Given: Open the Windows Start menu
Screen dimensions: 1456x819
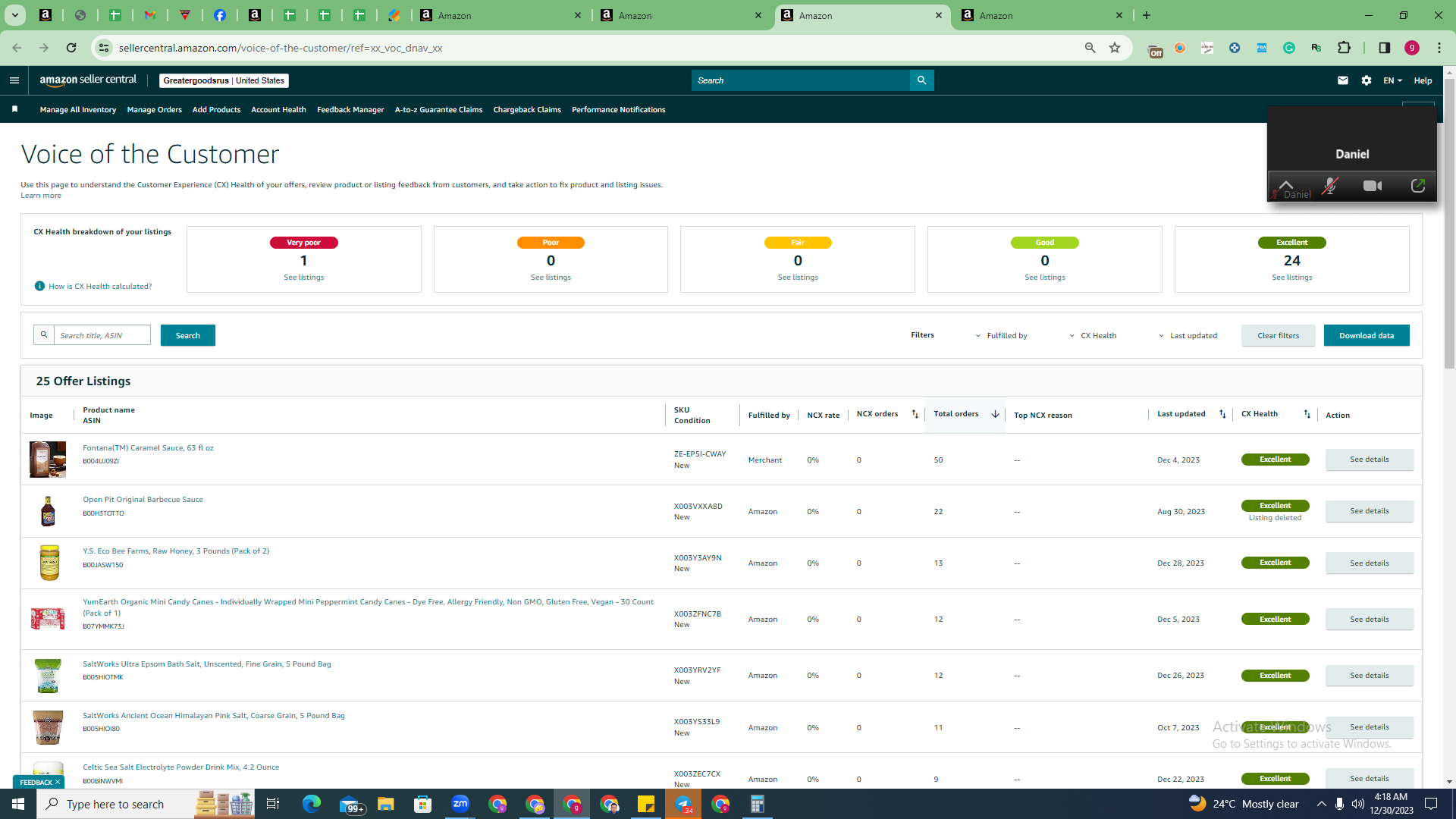Looking at the screenshot, I should point(18,804).
